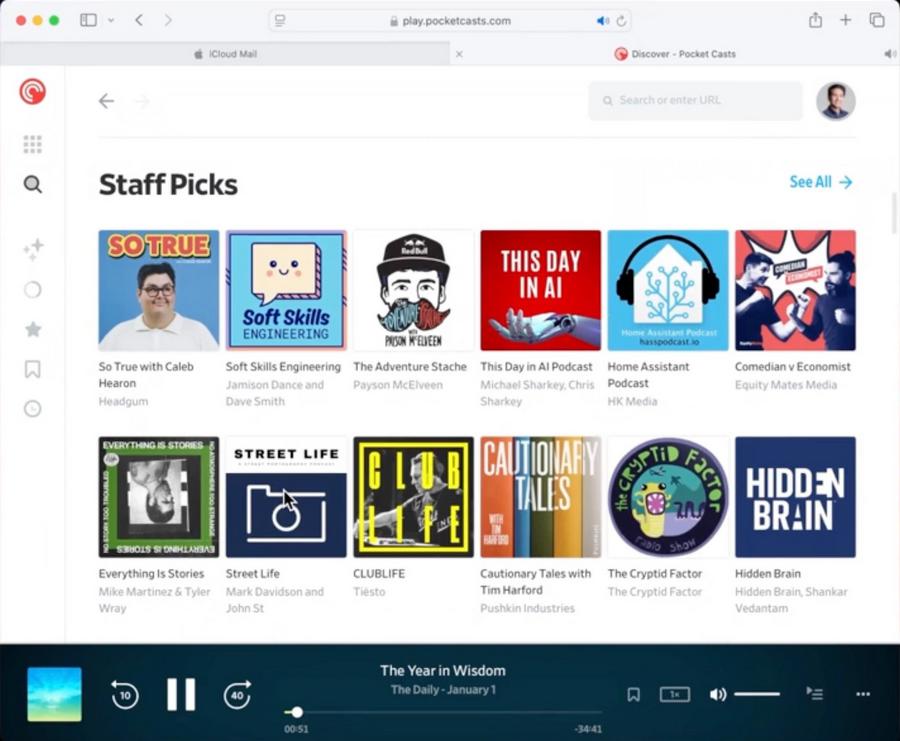Viewport: 900px width, 741px height.
Task: Open Soft Skills Engineering artwork
Action: tap(286, 290)
